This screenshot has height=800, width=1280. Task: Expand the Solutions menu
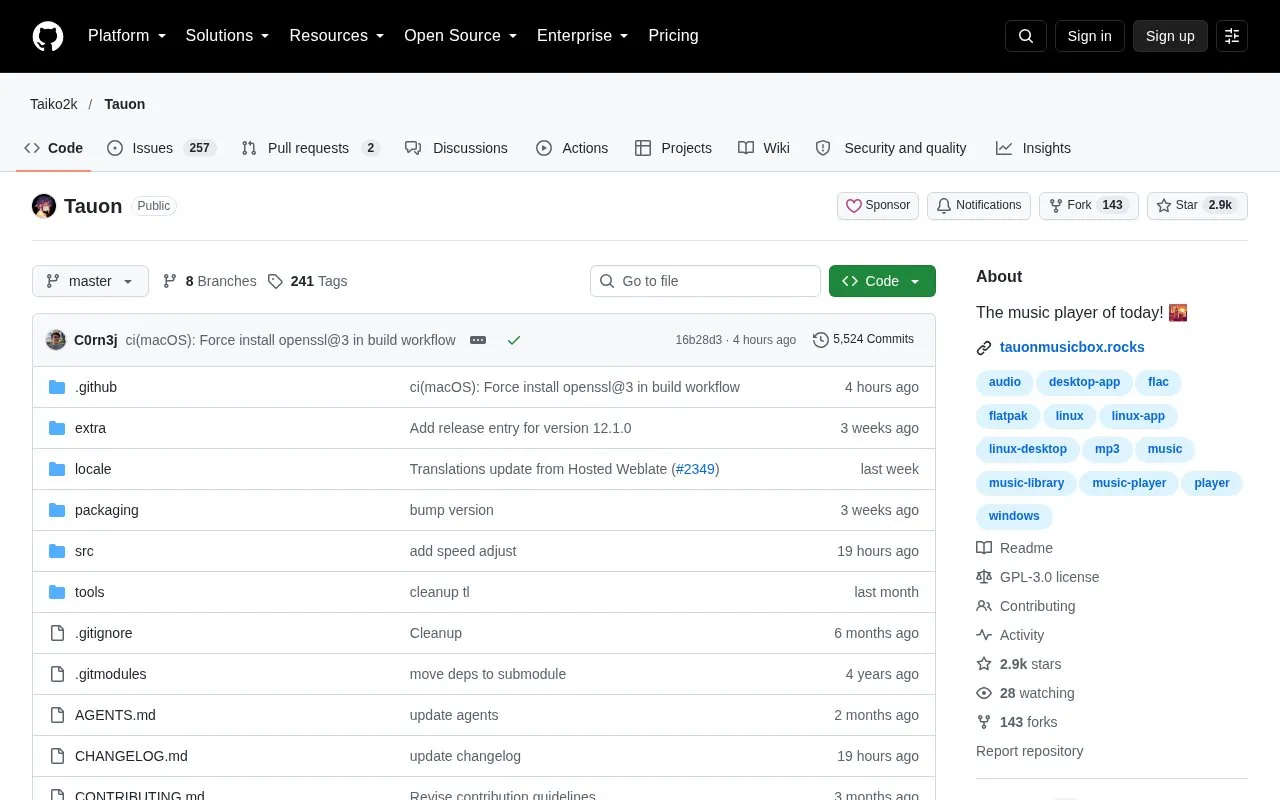click(228, 36)
